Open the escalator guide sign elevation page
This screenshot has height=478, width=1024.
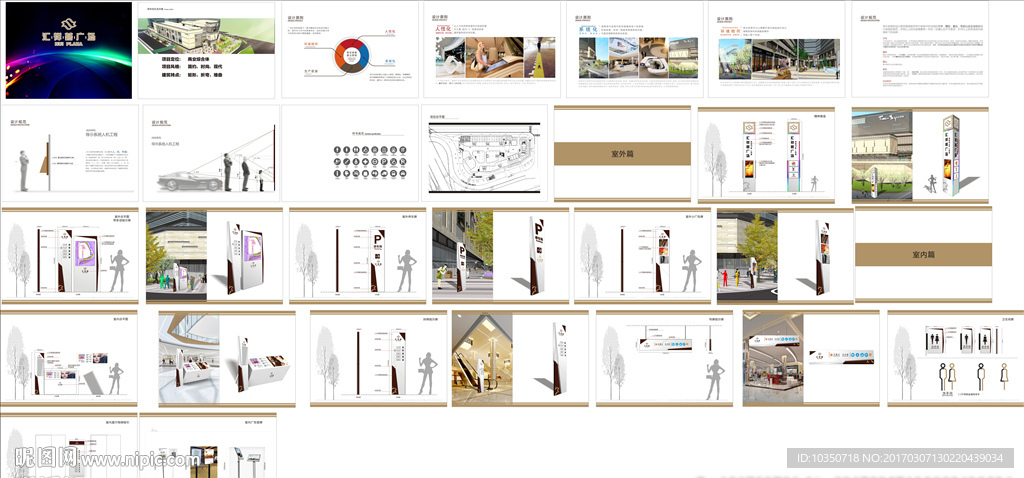pos(379,358)
